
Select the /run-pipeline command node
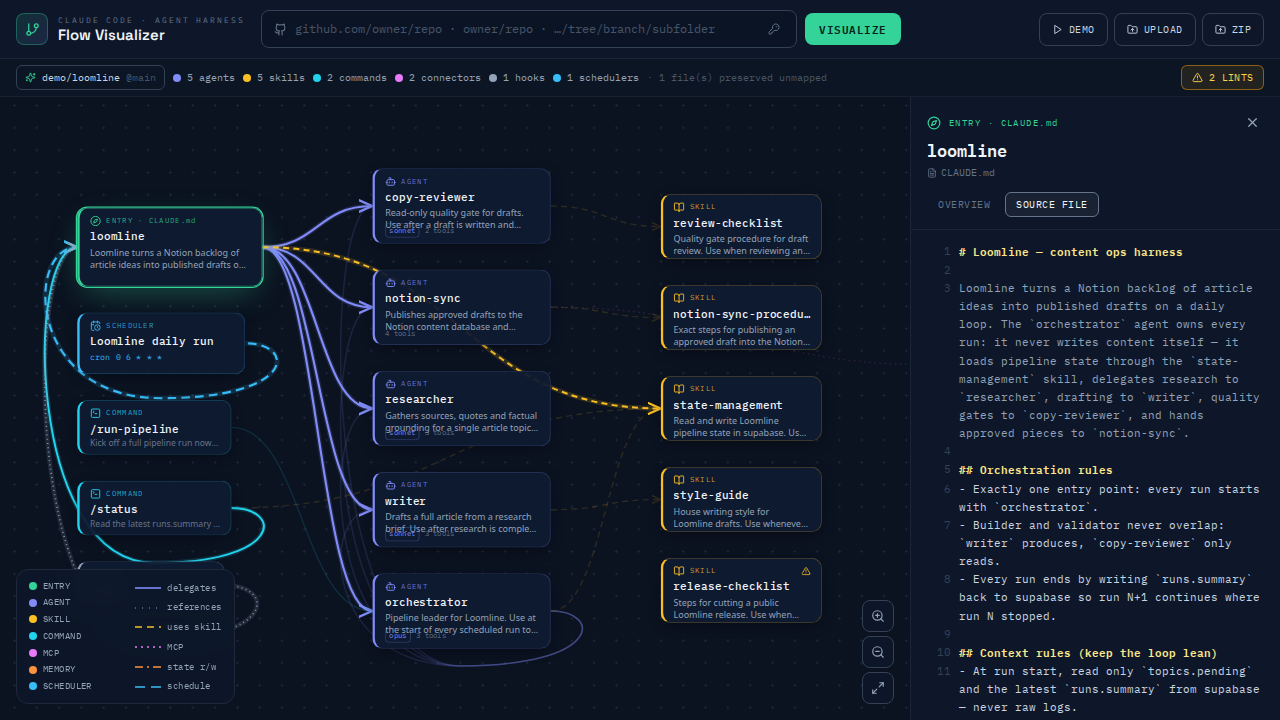pyautogui.click(x=154, y=427)
